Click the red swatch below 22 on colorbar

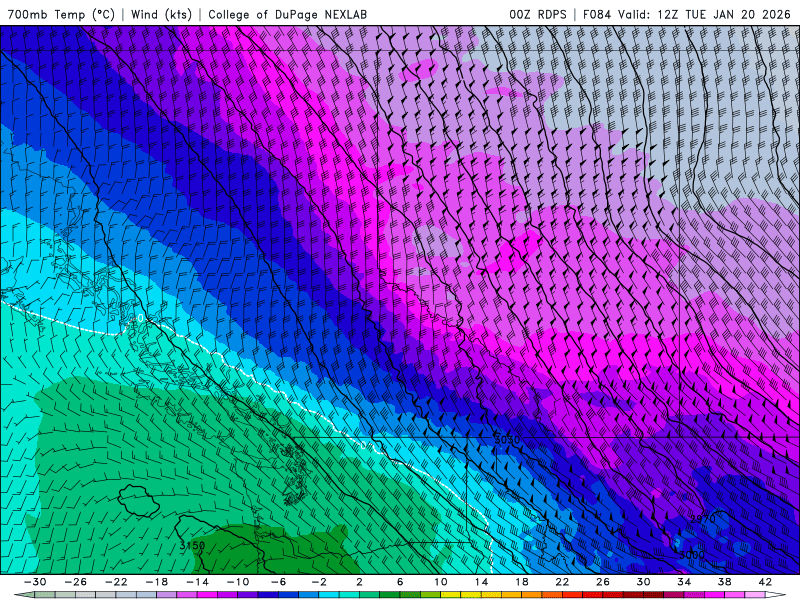click(x=572, y=595)
